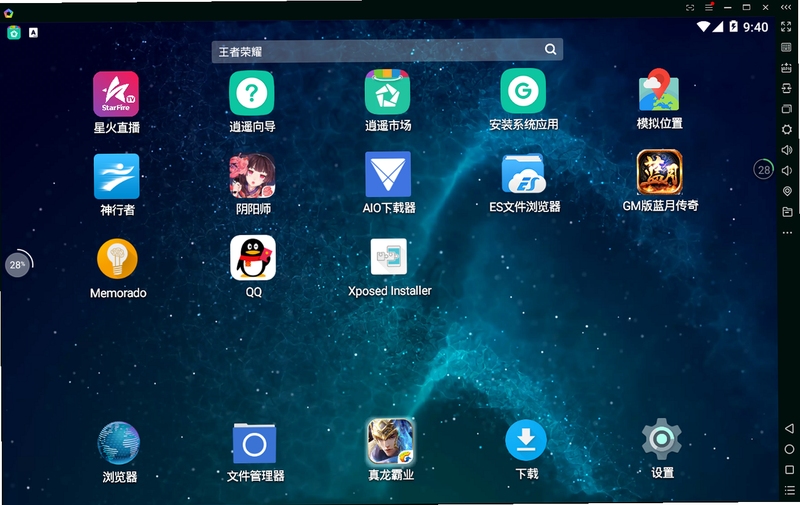Tap the Android back triangle button

(x=789, y=428)
